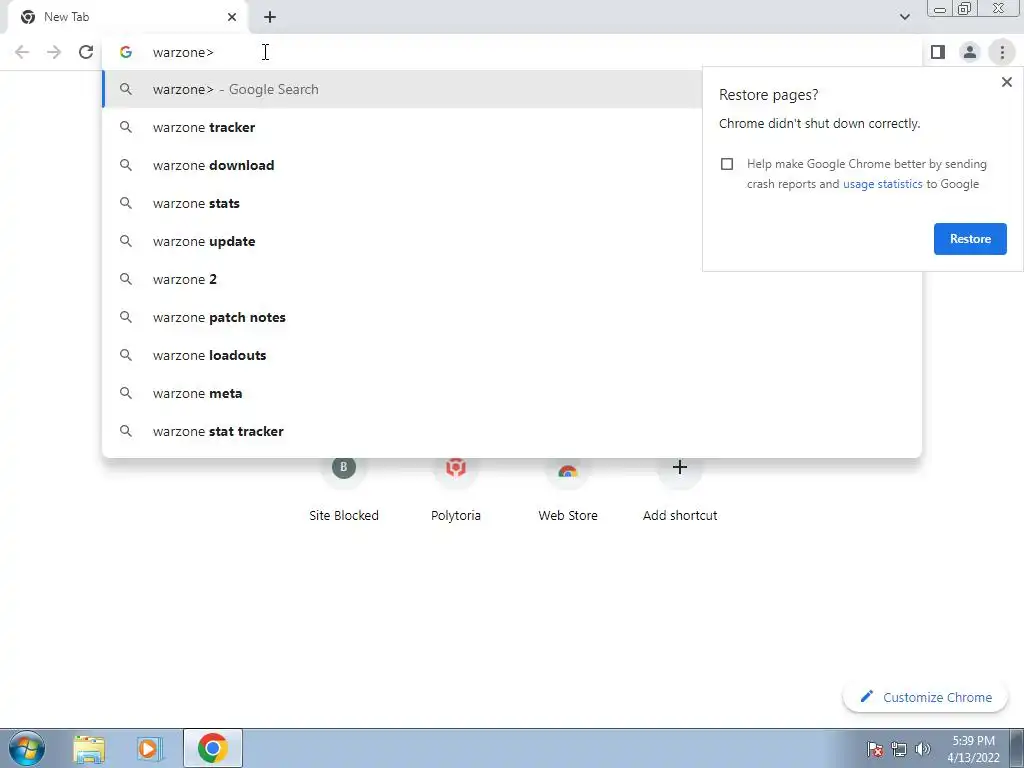Screen dimensions: 1024x768
Task: Dismiss the Restore pages popup
Action: coord(1006,82)
